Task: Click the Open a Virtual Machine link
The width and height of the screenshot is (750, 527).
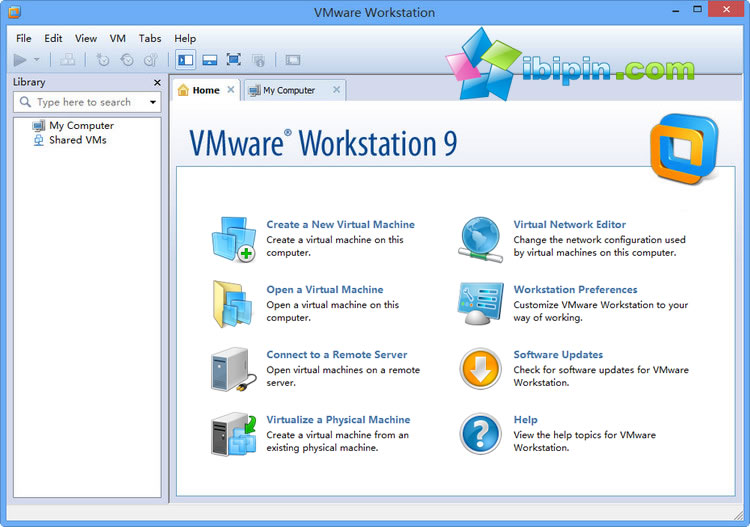Action: pyautogui.click(x=325, y=289)
